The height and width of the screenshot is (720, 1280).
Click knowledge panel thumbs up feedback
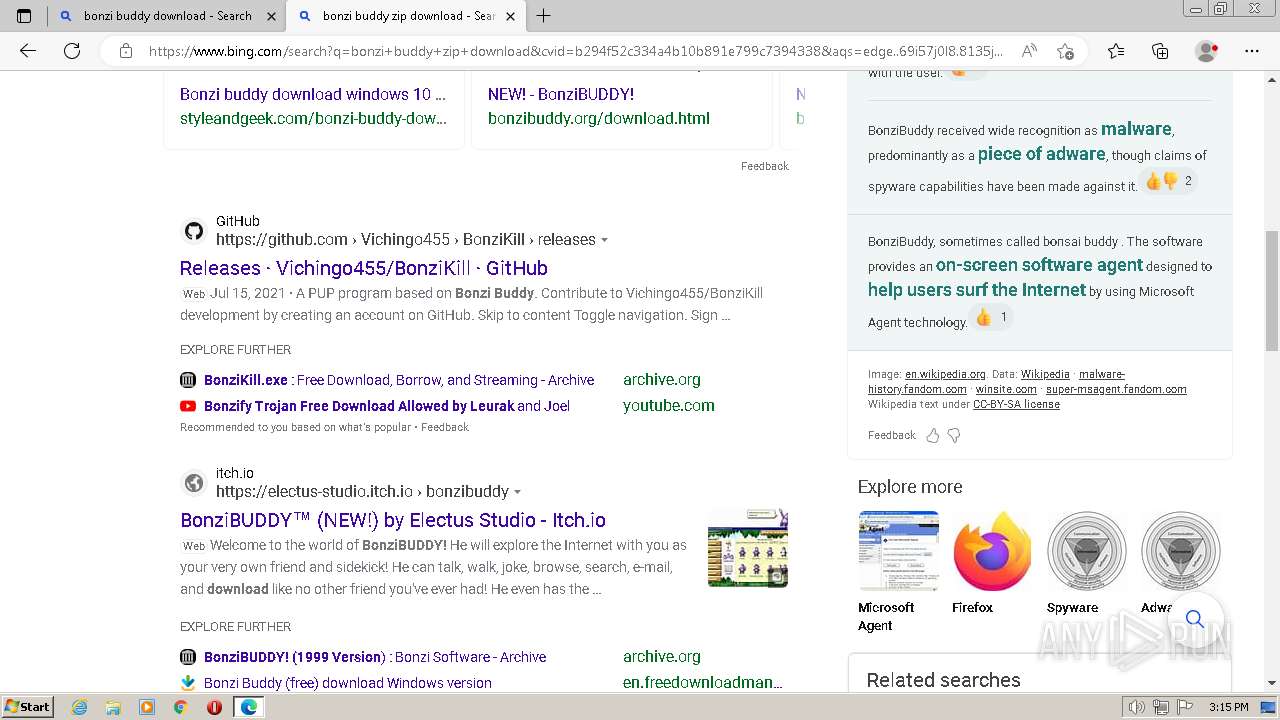(933, 436)
